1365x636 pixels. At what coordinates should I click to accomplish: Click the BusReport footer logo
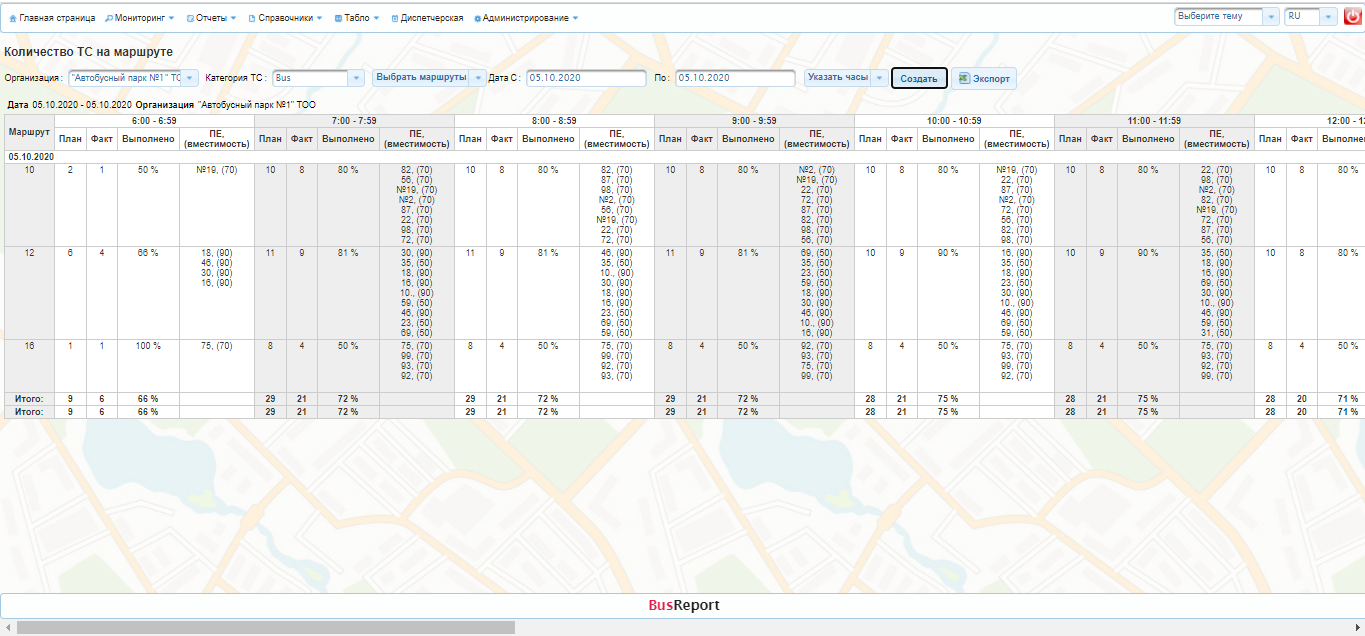click(x=683, y=605)
